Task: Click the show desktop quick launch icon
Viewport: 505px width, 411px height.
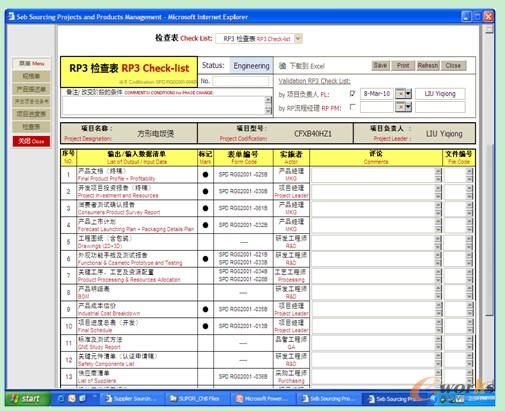Action: [x=82, y=398]
